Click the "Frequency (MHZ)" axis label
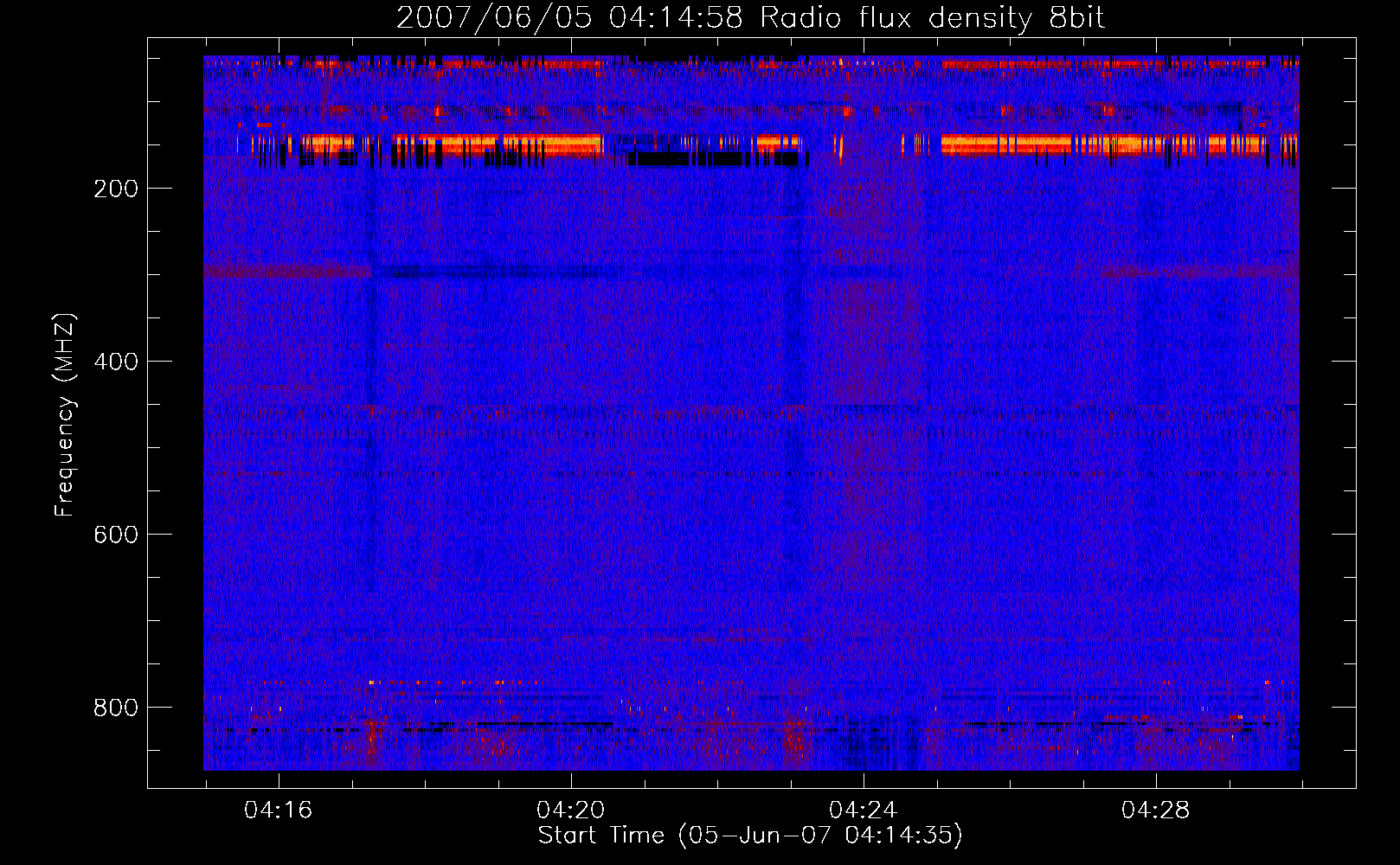This screenshot has width=1400, height=865. point(65,414)
